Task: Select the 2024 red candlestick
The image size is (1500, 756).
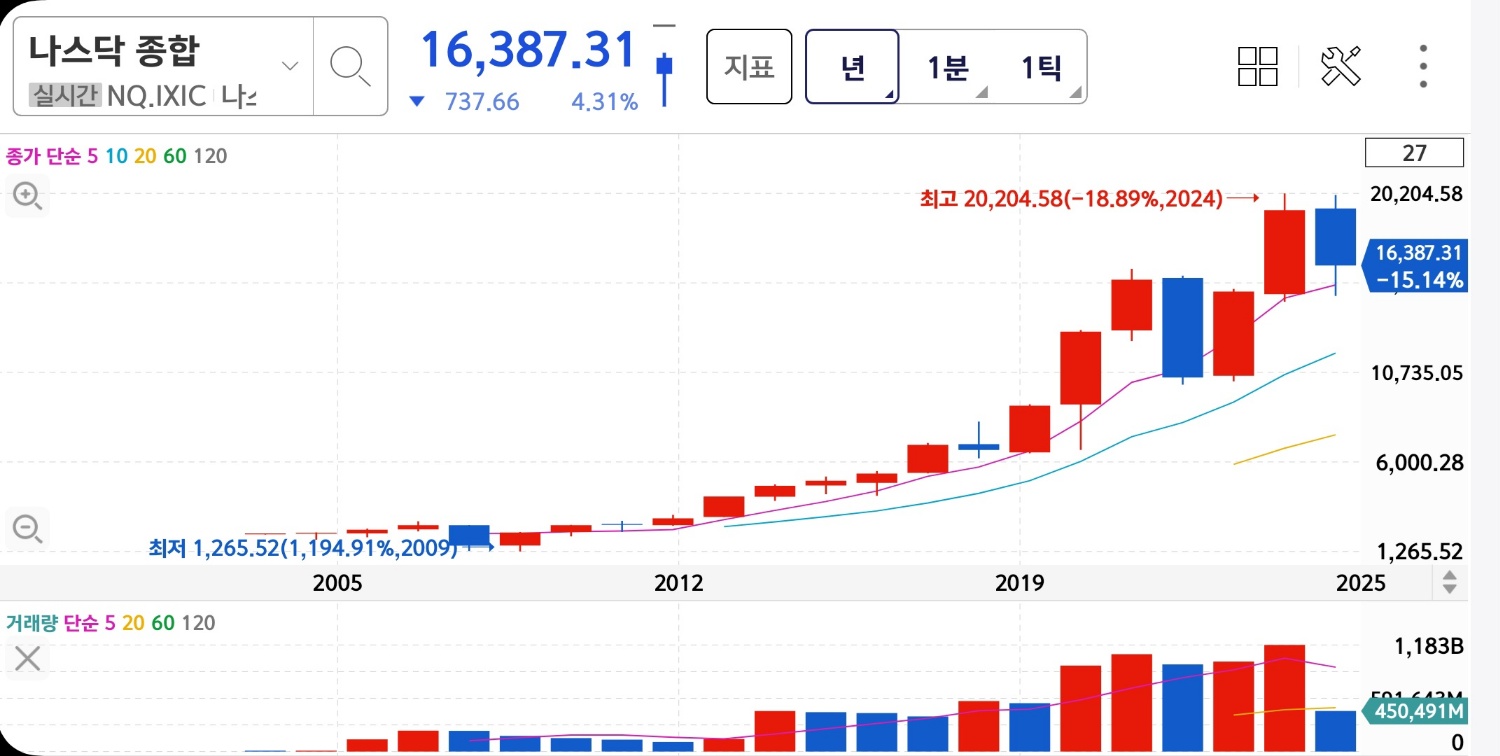Action: (x=1284, y=251)
